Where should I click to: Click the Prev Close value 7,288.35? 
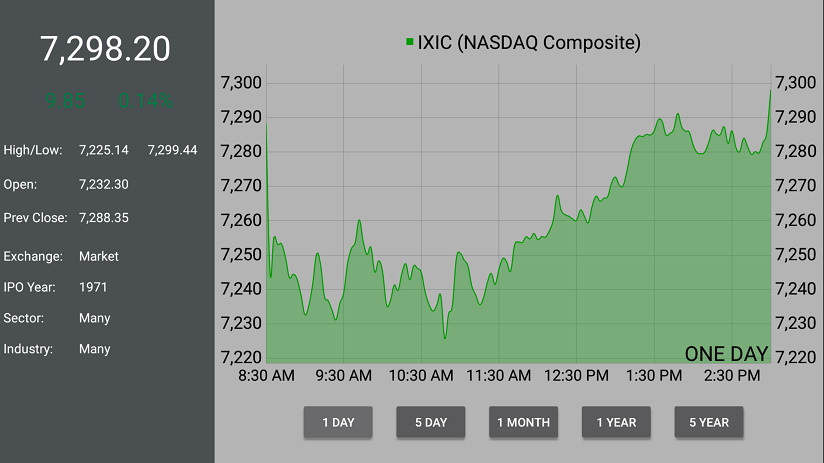104,217
